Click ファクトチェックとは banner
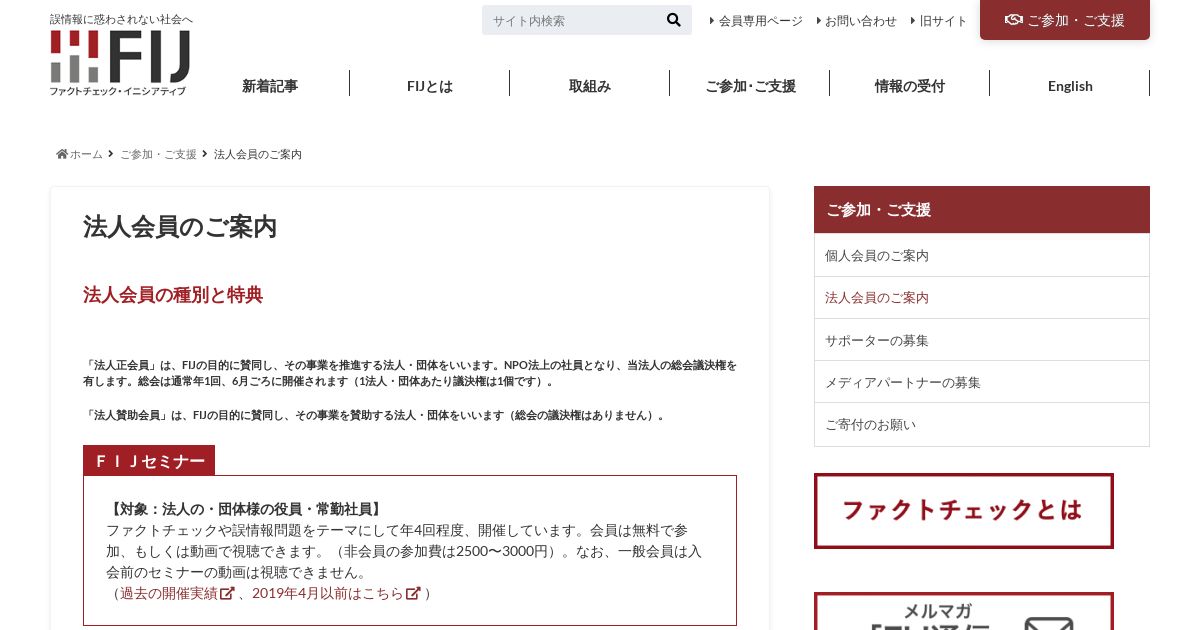 (x=964, y=511)
